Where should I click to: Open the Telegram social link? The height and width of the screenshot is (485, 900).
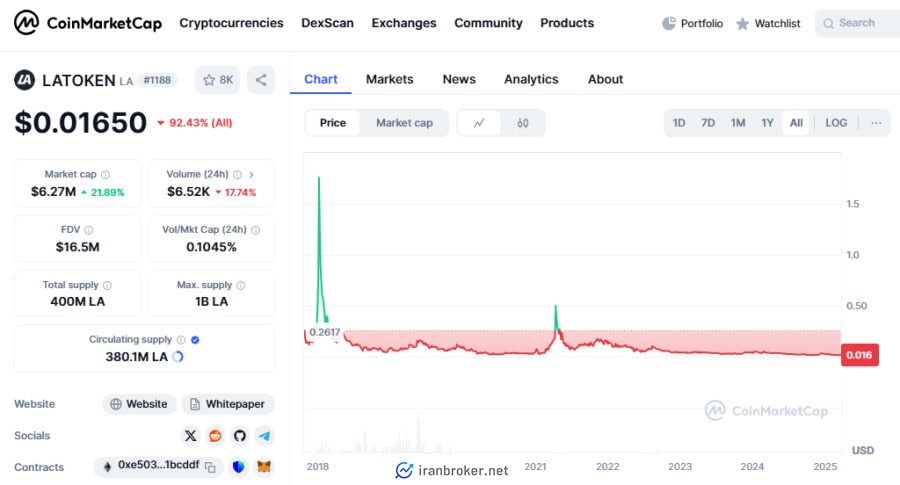(265, 436)
